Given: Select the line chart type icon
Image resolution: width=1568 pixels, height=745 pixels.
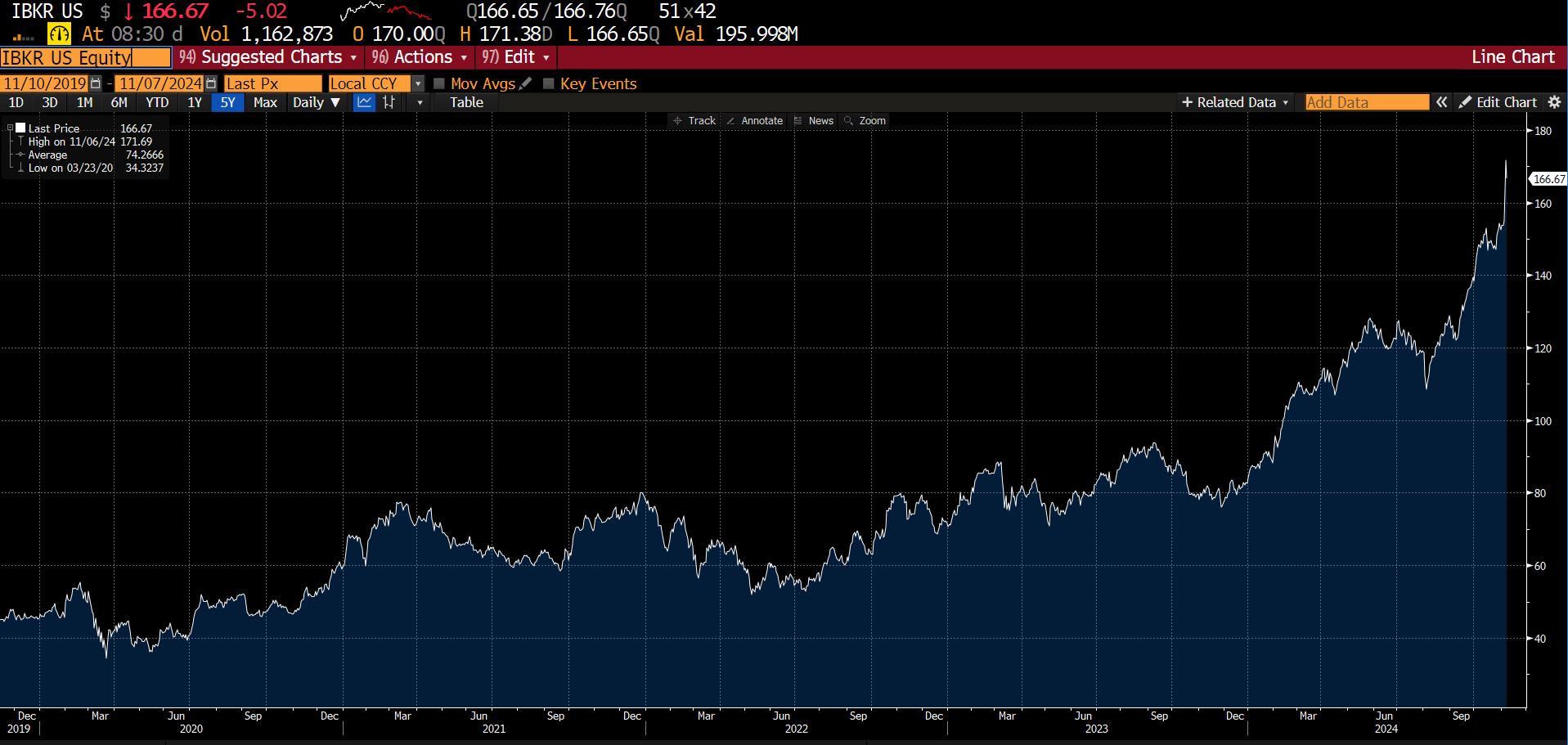Looking at the screenshot, I should click(364, 102).
